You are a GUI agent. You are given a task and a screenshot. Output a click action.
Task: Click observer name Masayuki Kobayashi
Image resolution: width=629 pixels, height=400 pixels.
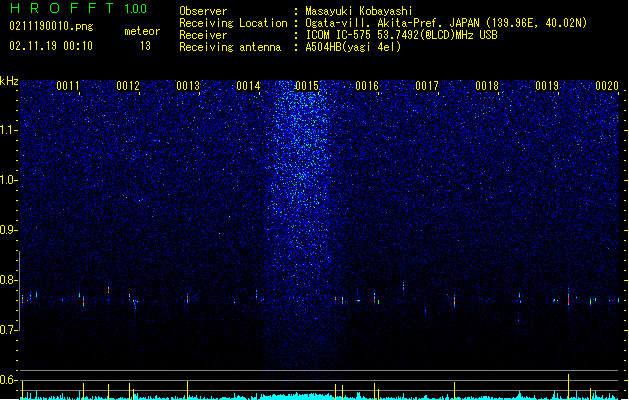tap(359, 11)
